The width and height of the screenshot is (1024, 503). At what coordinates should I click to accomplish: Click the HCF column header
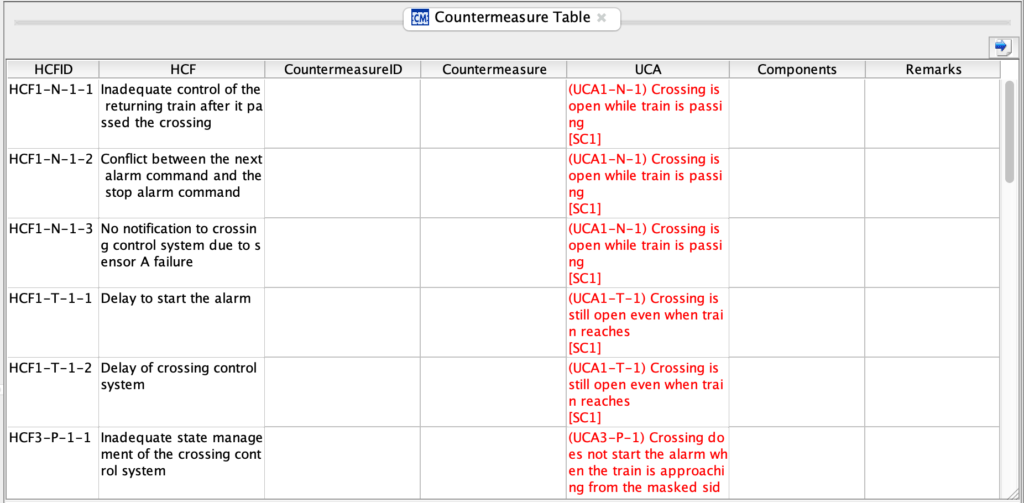point(182,69)
